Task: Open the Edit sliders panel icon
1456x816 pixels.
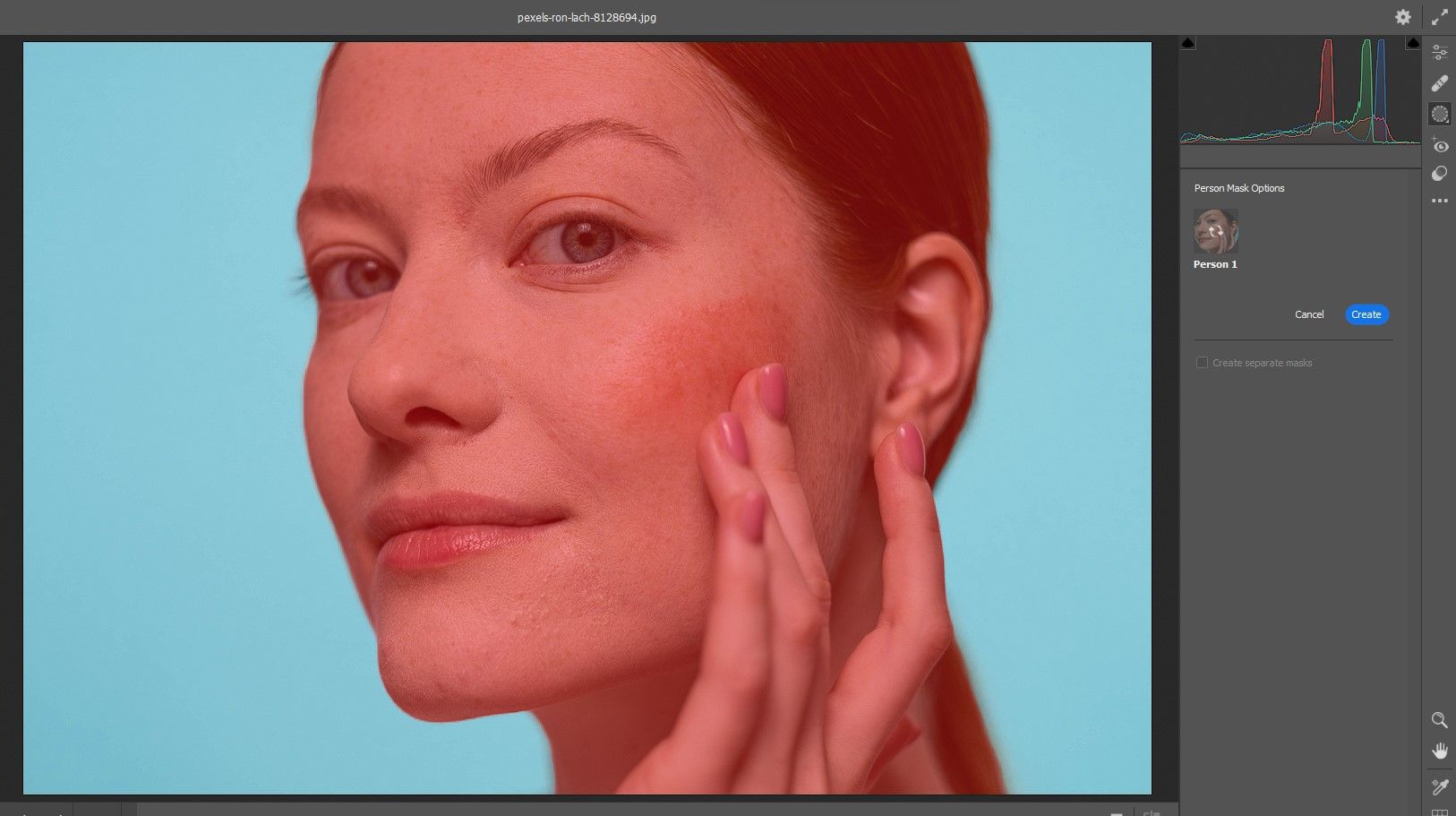Action: 1440,53
